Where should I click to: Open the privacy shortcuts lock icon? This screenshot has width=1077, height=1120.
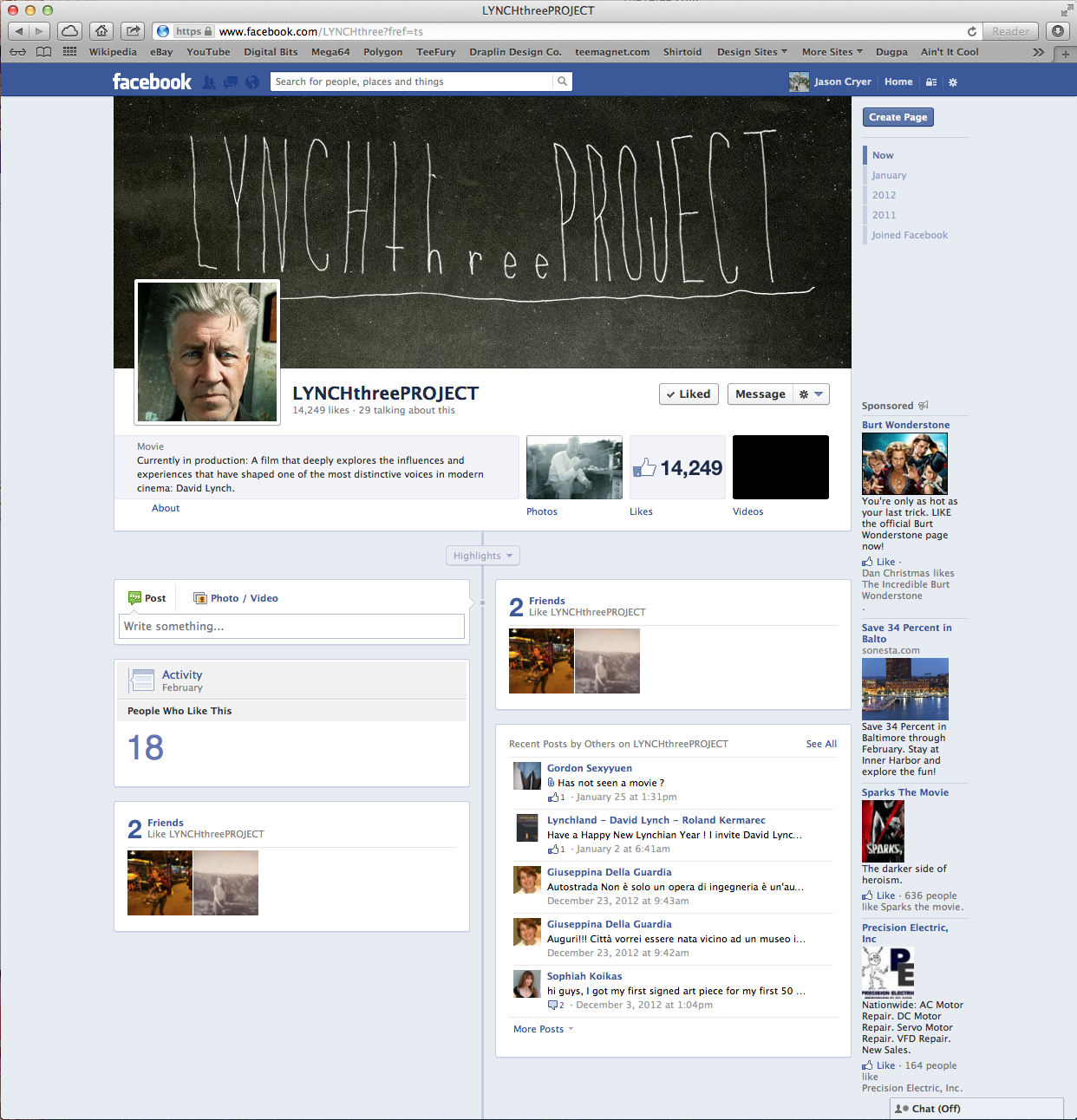tap(931, 82)
